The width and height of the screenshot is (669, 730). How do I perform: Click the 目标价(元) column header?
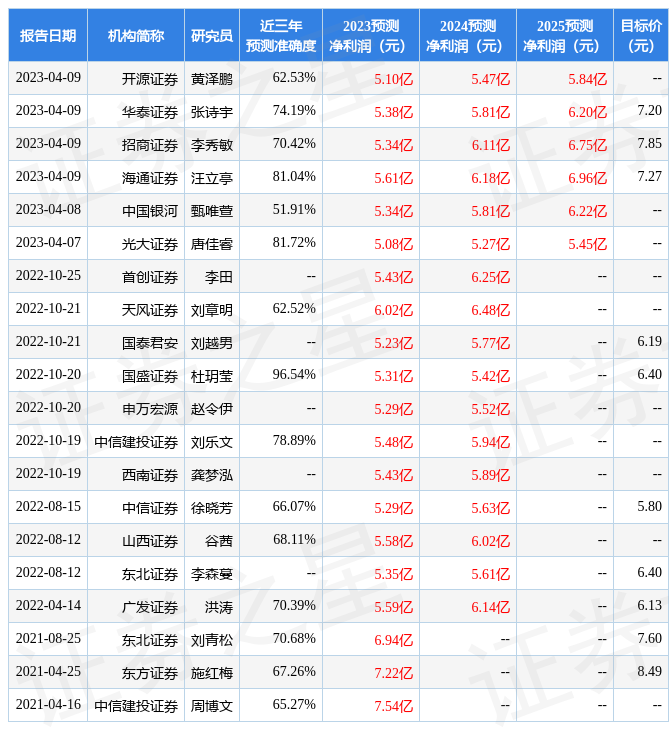click(641, 35)
